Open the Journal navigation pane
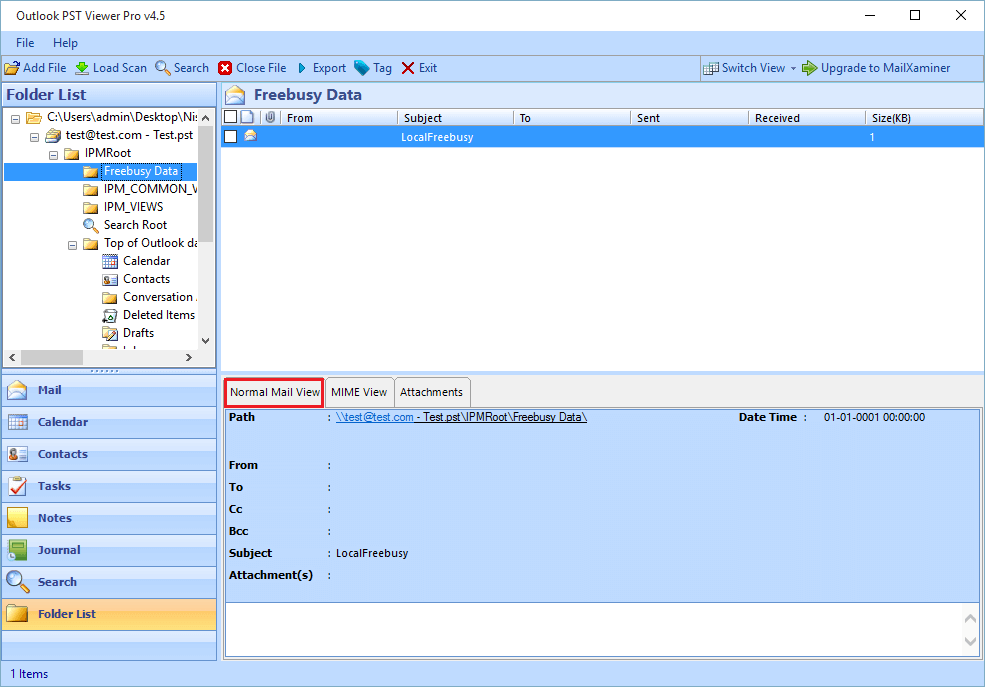Screen dimensions: 985x687 (109, 550)
